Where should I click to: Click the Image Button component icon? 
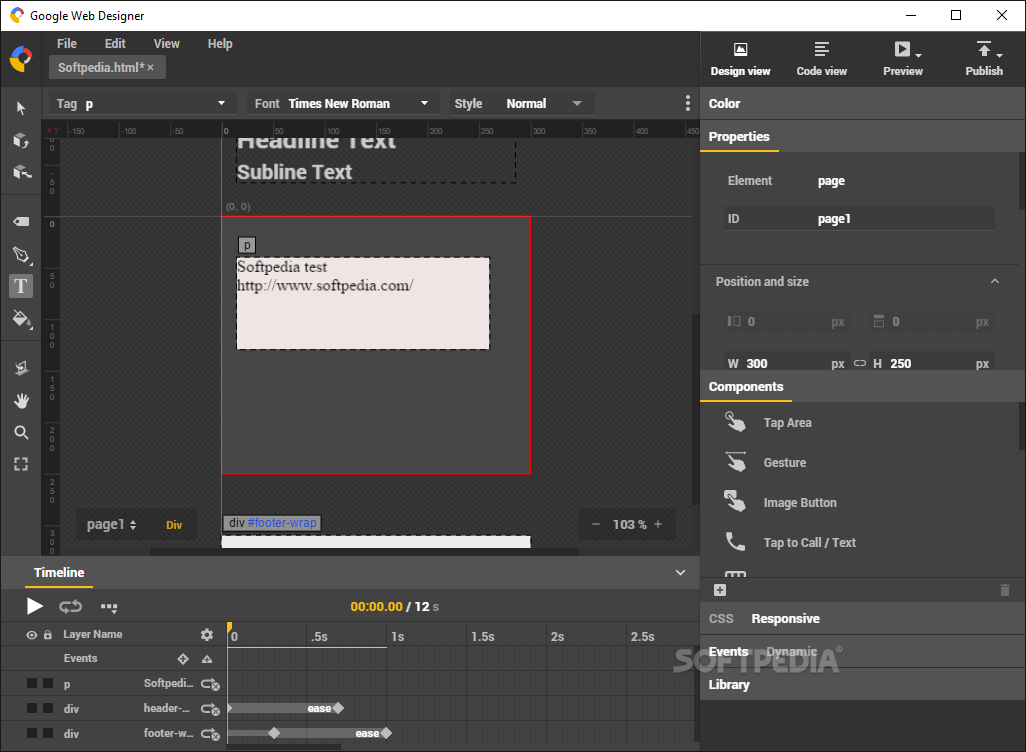pyautogui.click(x=735, y=502)
